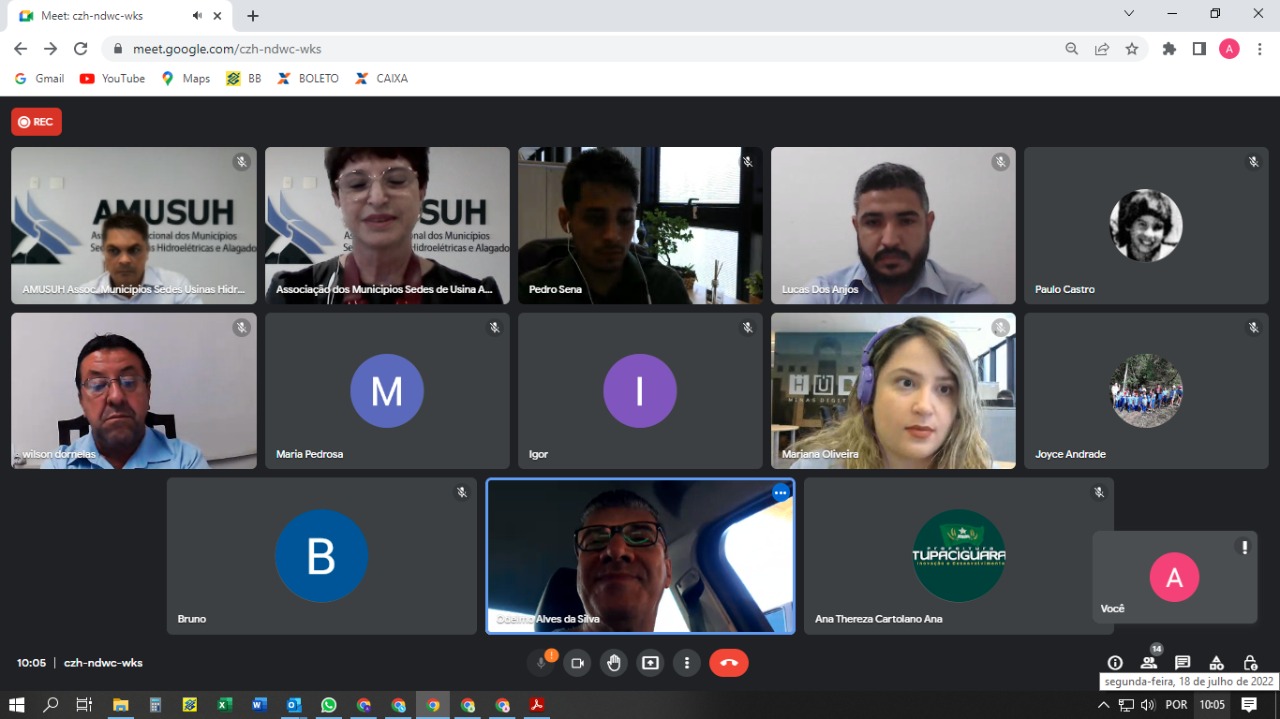Bookmark this page with the star icon
The height and width of the screenshot is (719, 1280).
click(1132, 49)
